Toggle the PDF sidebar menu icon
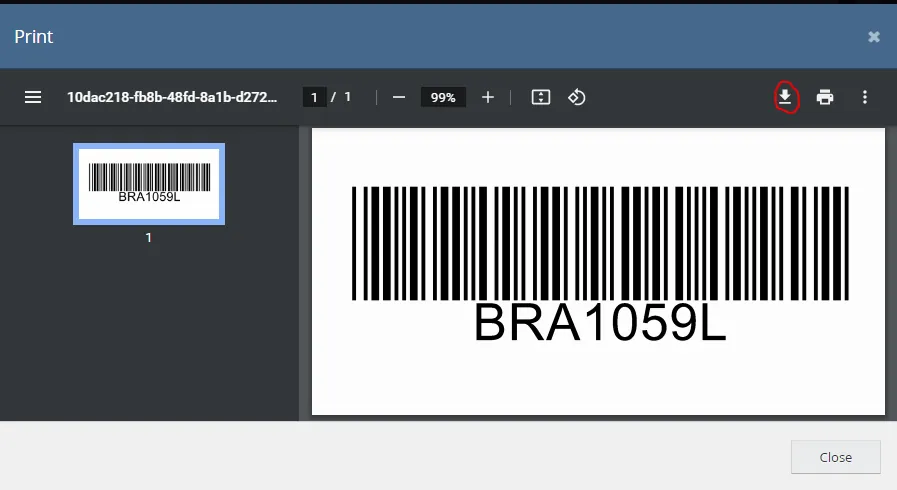897x490 pixels. 33,97
